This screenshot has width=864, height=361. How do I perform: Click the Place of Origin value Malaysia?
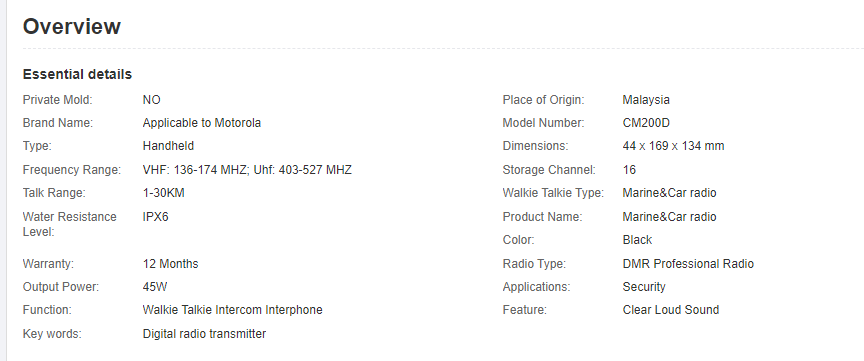646,100
